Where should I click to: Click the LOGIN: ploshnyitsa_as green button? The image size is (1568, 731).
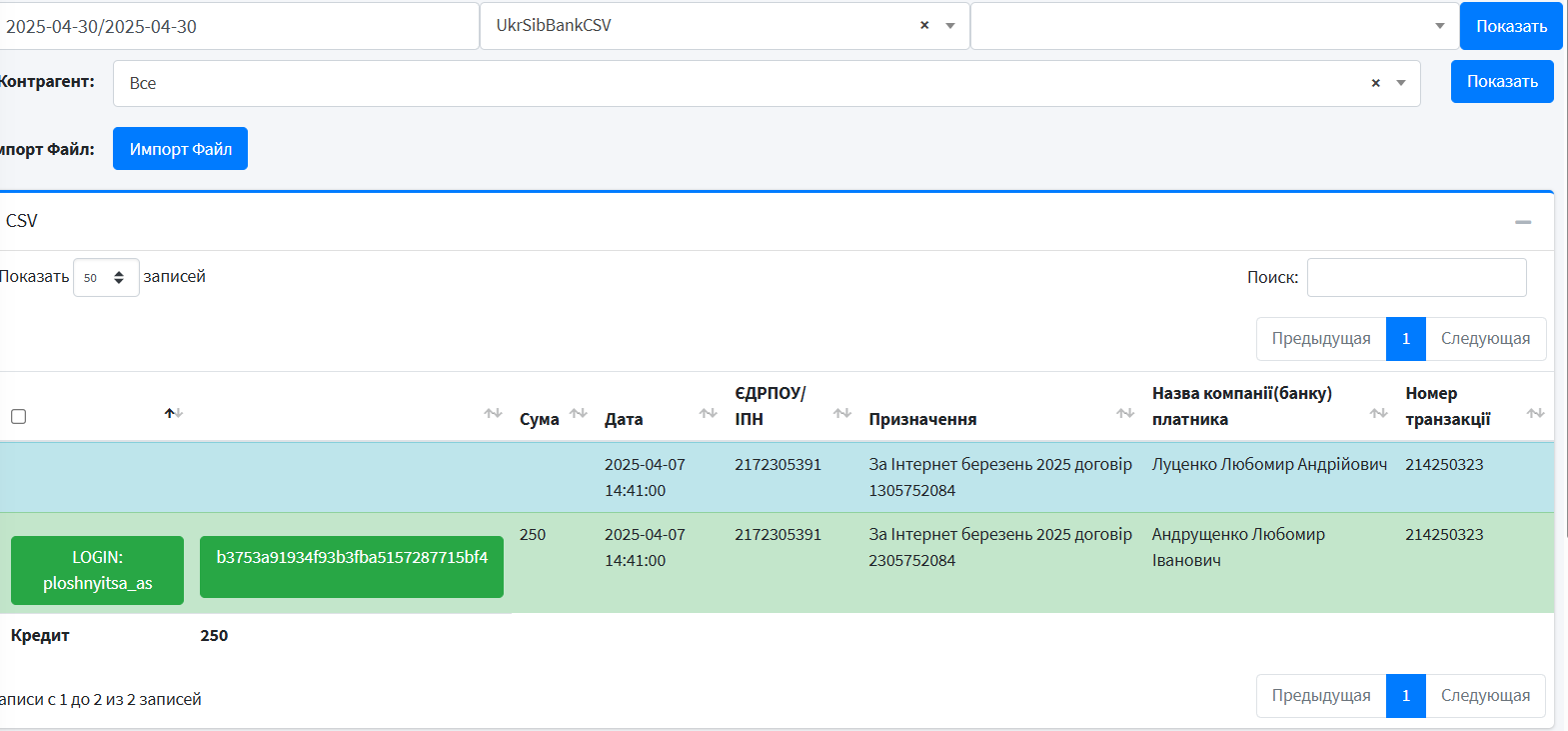tap(97, 570)
